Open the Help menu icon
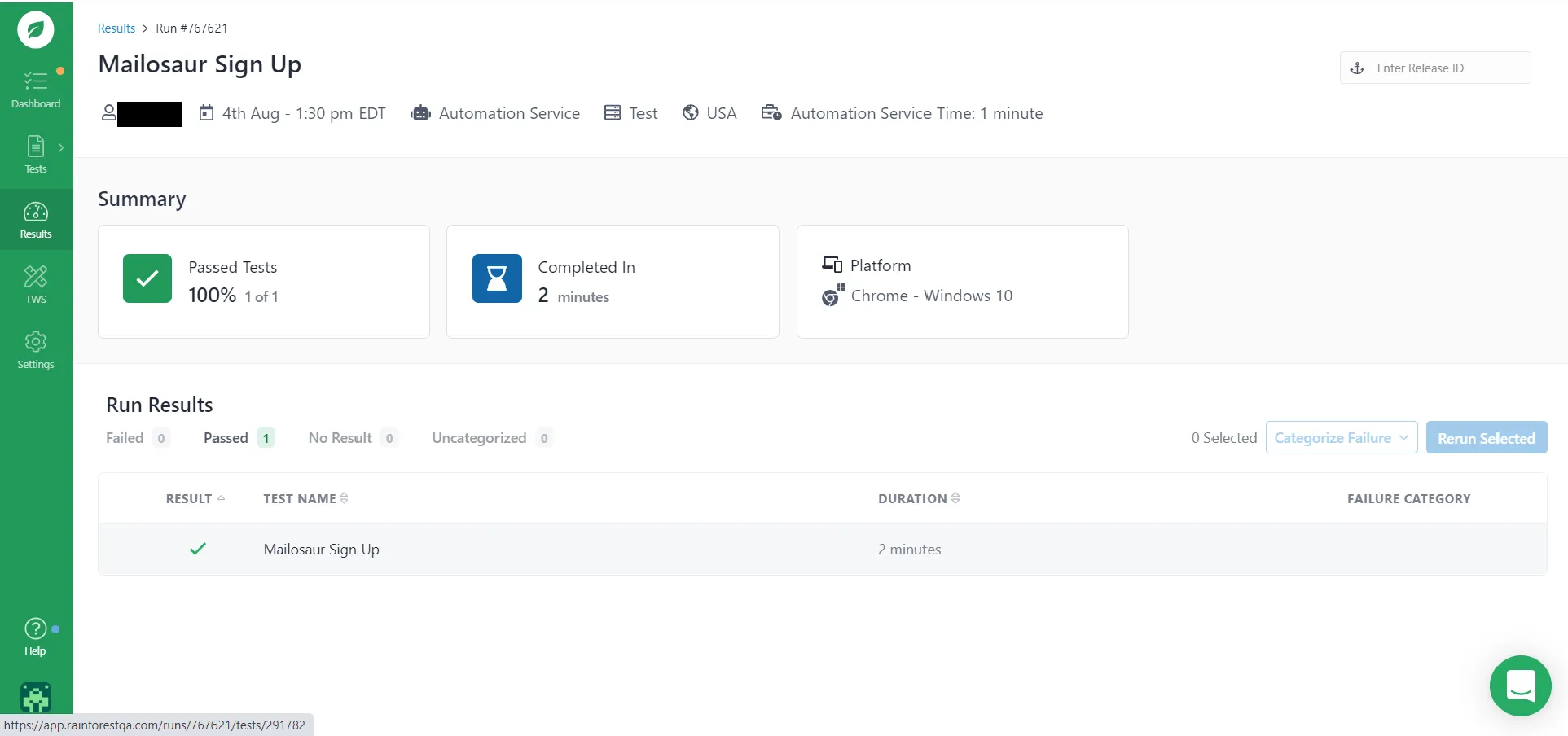Image resolution: width=1568 pixels, height=736 pixels. (x=35, y=636)
